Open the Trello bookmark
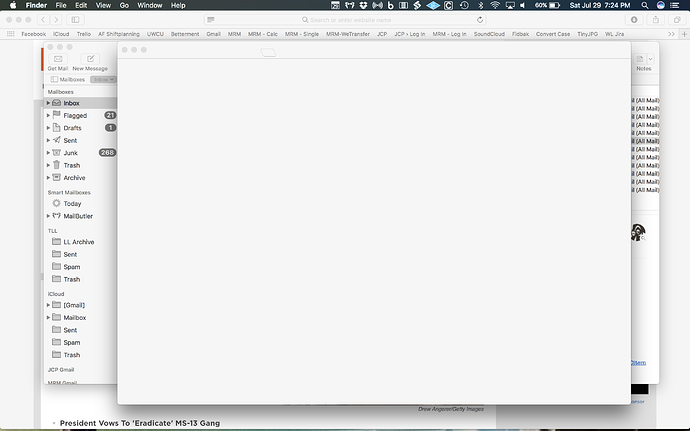The height and width of the screenshot is (431, 690). [84, 34]
